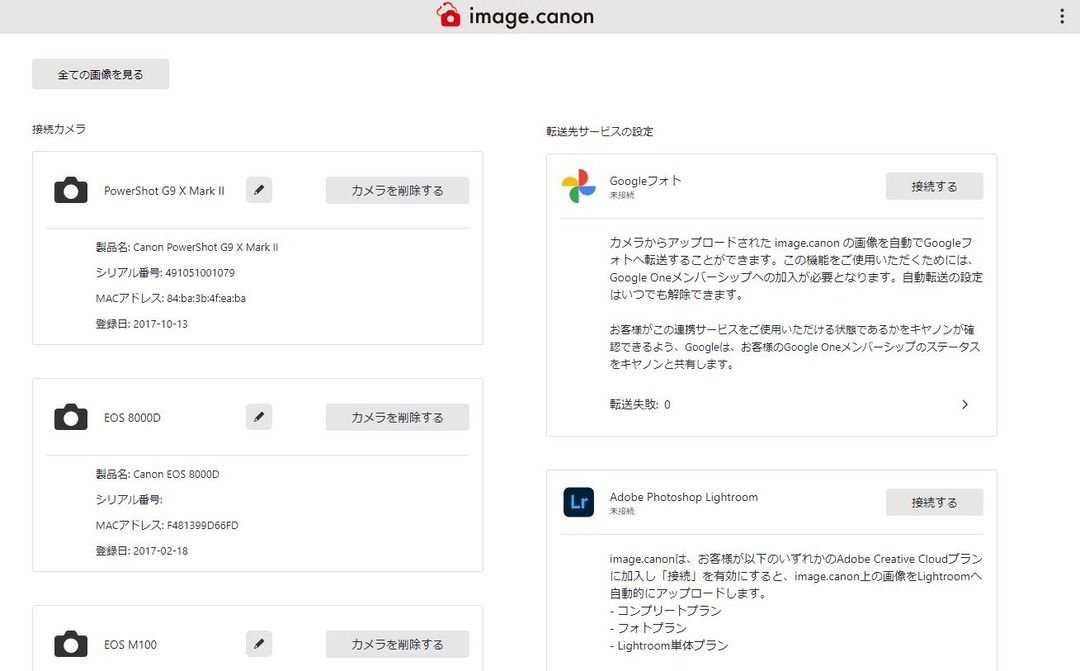Viewport: 1080px width, 671px height.
Task: View all images with 全ての画像を見る
Action: click(101, 74)
